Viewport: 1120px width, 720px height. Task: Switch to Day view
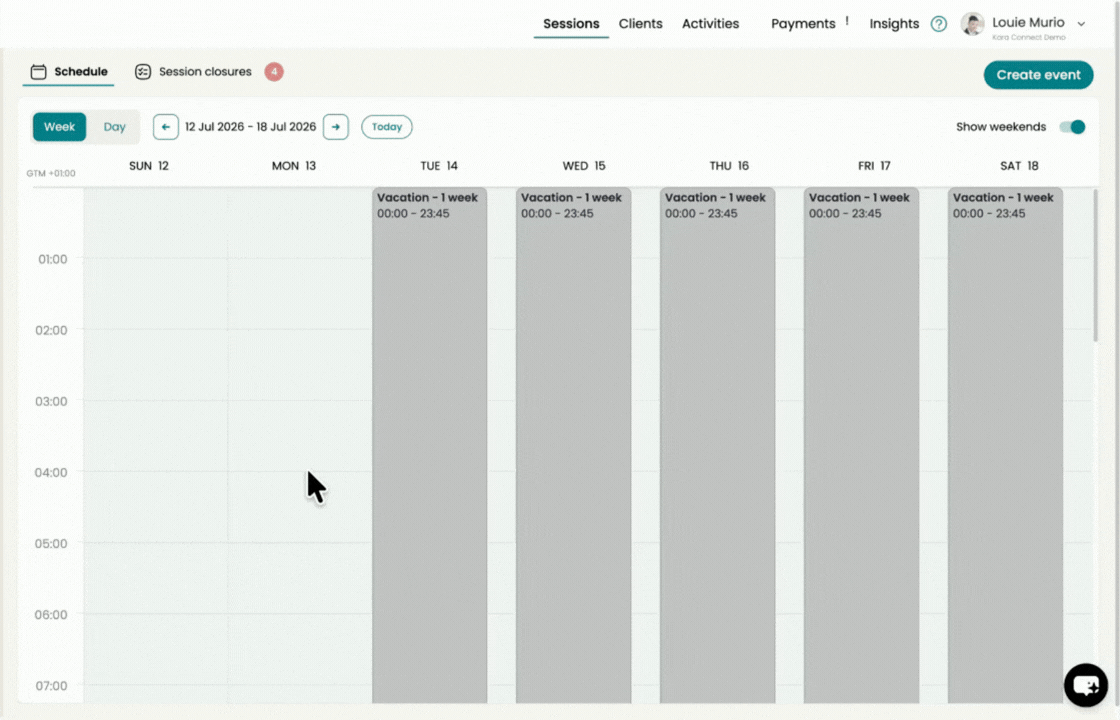tap(114, 127)
